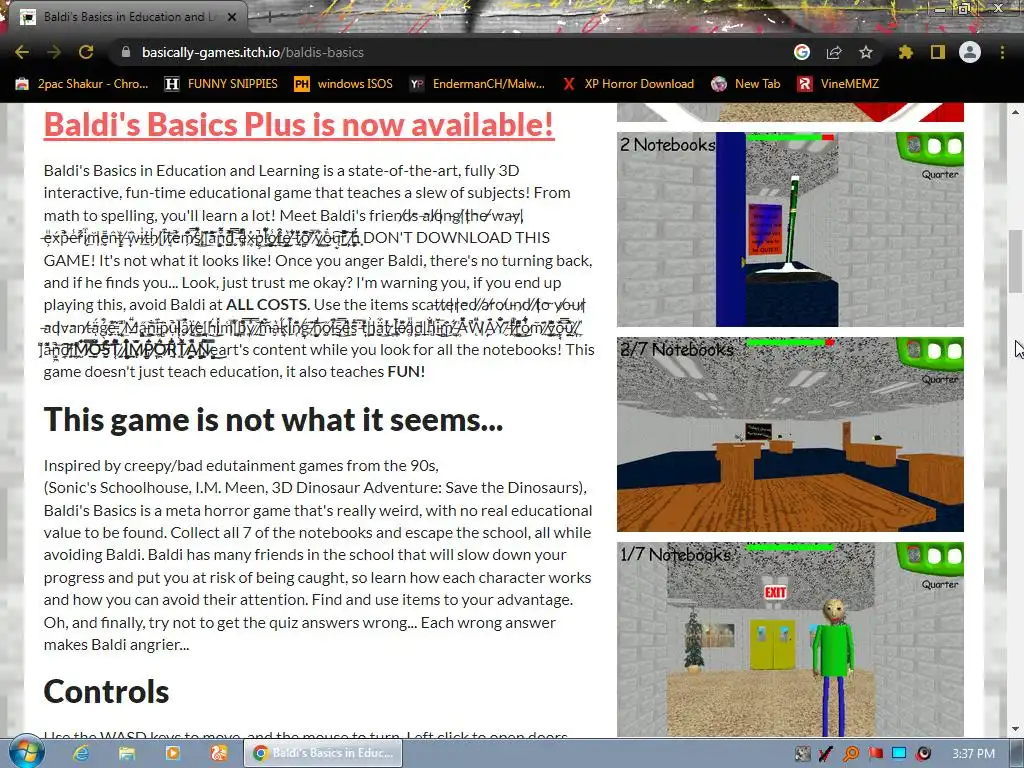Open the Chrome extensions puzzle menu
The width and height of the screenshot is (1024, 768).
click(906, 52)
